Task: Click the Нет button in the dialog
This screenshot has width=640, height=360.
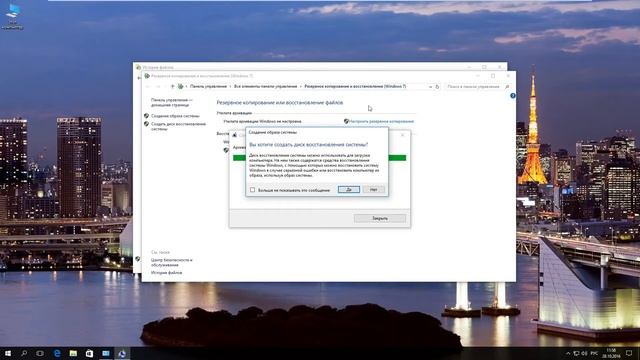Action: (373, 189)
